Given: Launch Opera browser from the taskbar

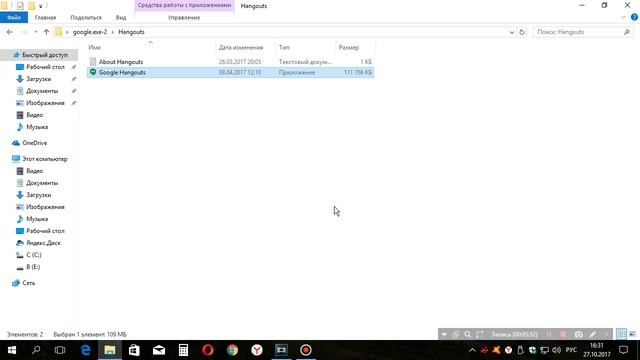Looking at the screenshot, I should coord(208,350).
